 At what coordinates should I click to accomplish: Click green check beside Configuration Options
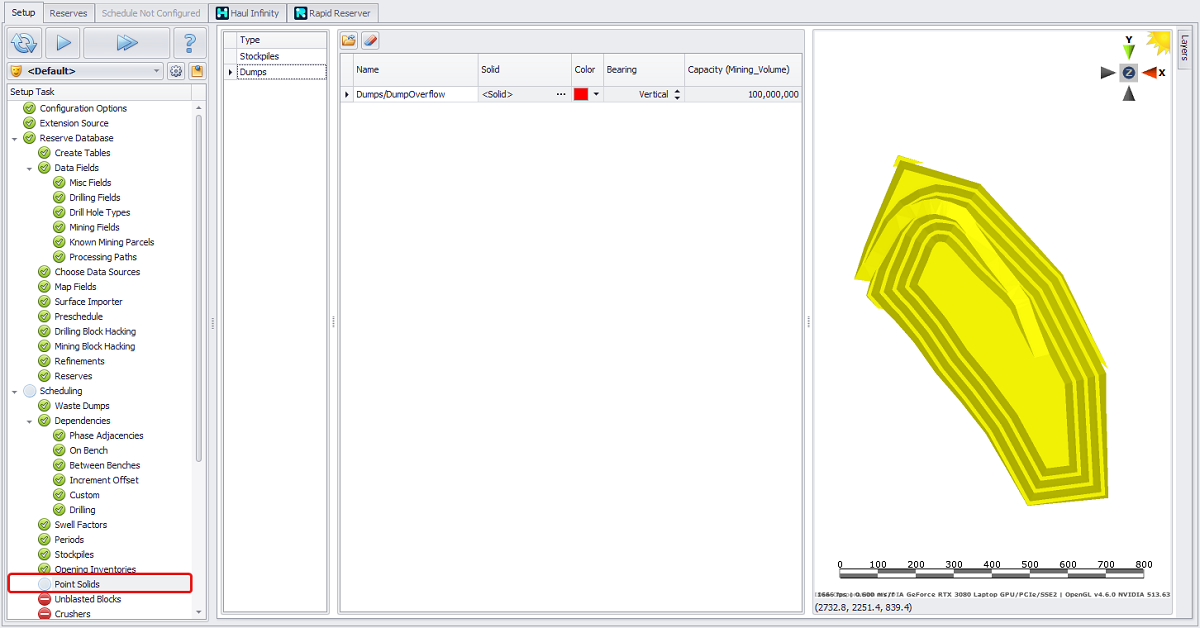click(29, 108)
